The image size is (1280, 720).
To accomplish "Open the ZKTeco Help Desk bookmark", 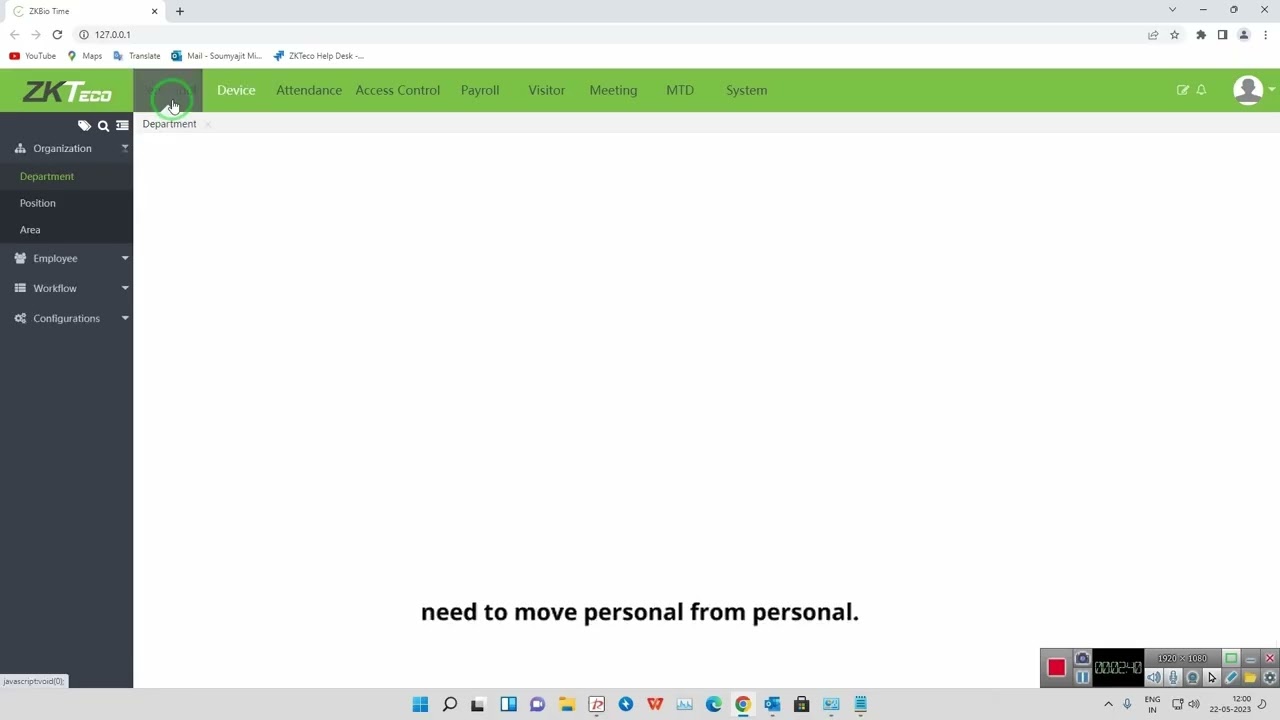I will (x=318, y=56).
